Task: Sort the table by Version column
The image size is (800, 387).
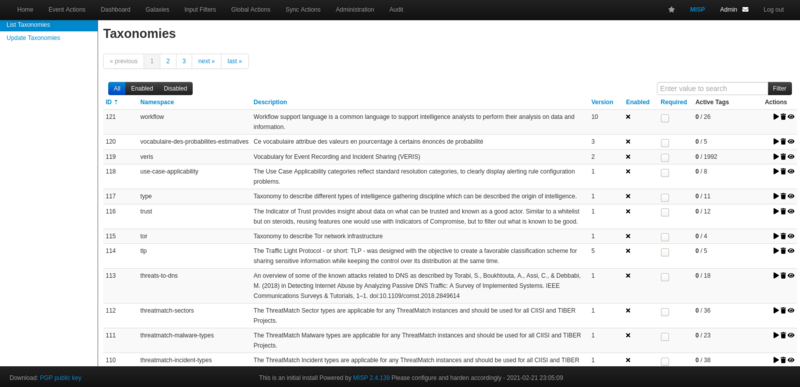Action: (x=602, y=102)
